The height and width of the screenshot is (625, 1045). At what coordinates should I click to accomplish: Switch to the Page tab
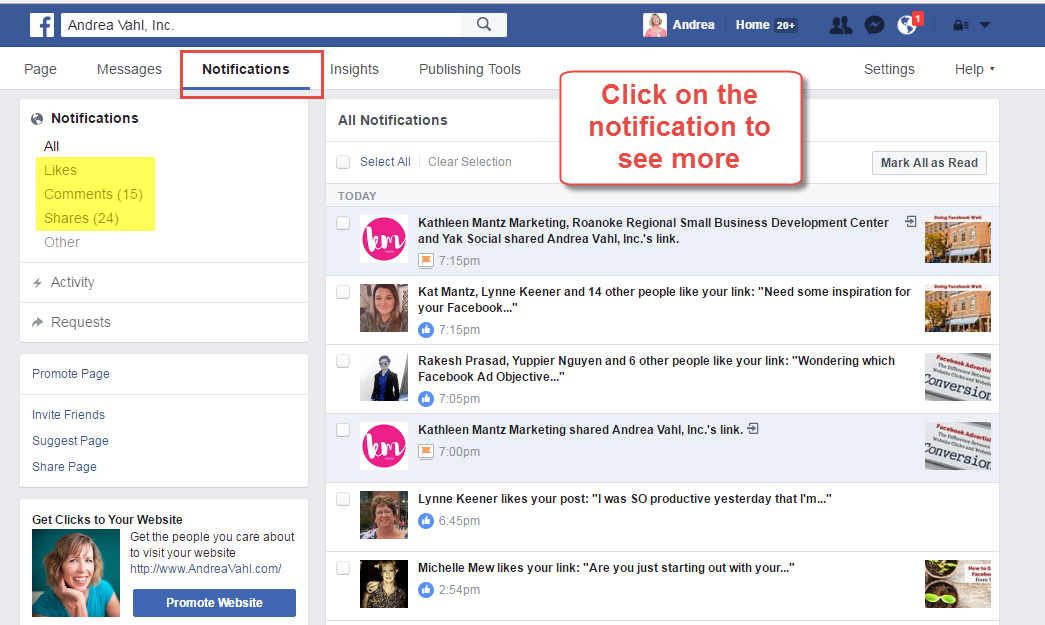click(x=40, y=69)
